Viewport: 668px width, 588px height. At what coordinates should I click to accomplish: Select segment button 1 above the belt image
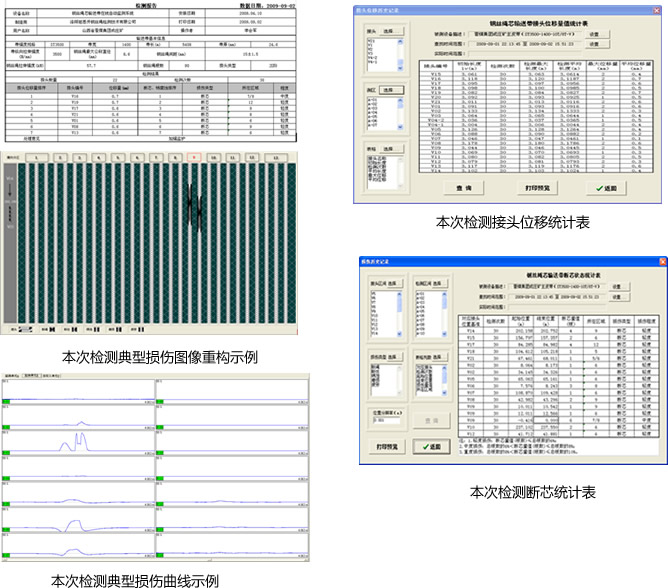[36, 158]
